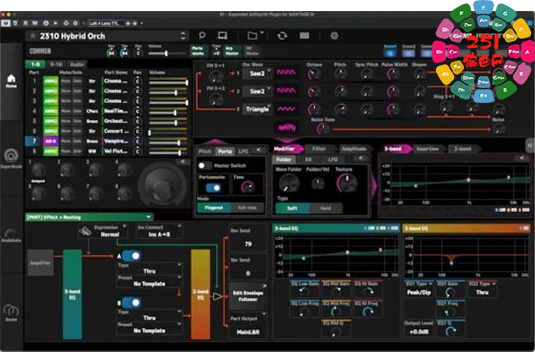
Task: Click the Home icon in left sidebar
Action: [11, 81]
